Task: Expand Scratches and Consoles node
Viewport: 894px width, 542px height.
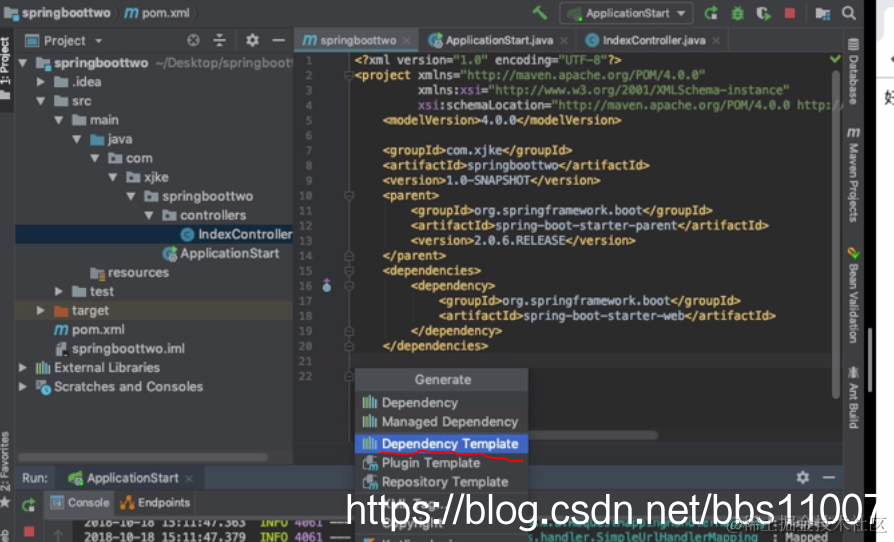Action: click(23, 386)
